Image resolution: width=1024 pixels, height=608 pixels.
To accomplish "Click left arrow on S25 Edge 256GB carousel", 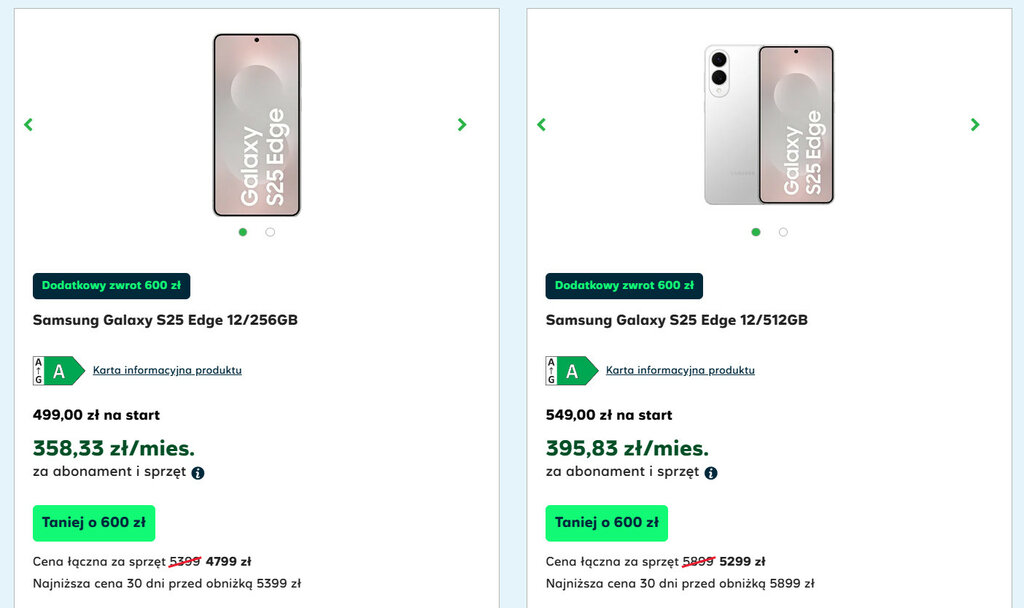I will 28,125.
